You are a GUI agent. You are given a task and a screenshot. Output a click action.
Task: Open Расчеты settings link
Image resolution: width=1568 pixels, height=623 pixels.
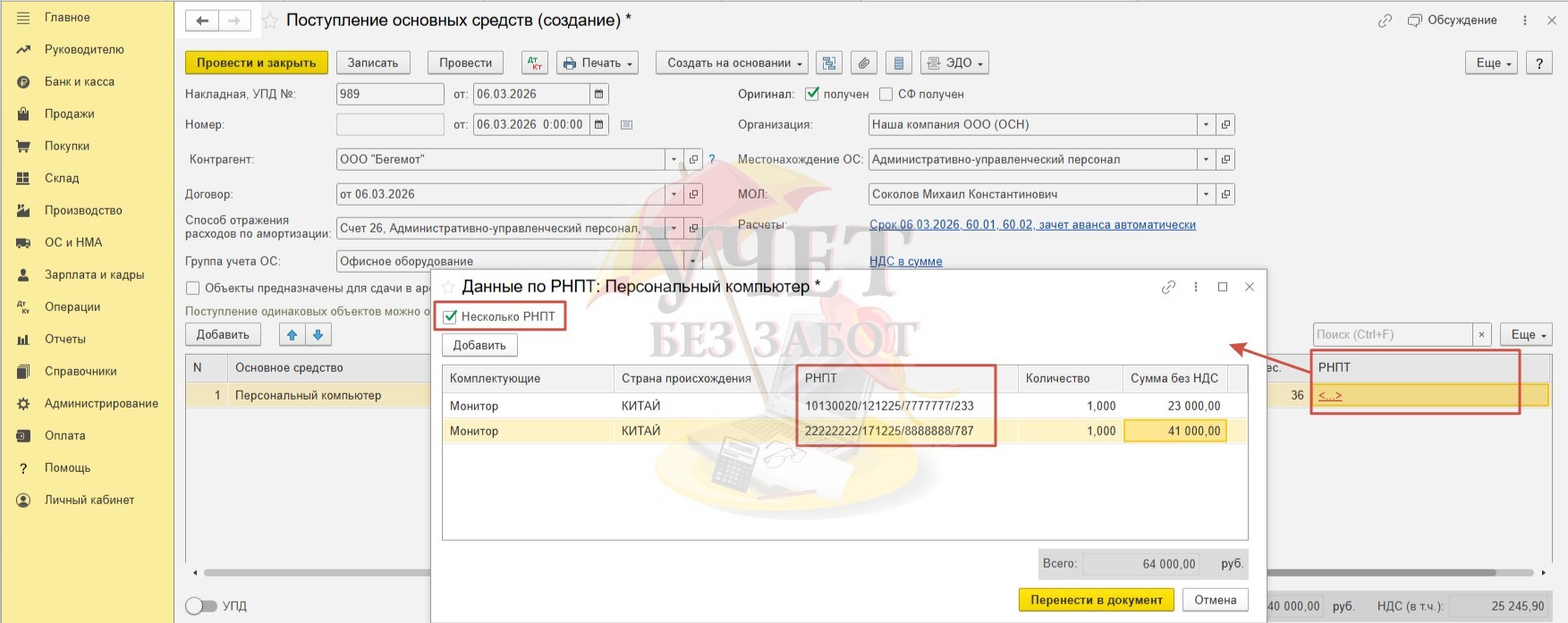(x=1032, y=224)
